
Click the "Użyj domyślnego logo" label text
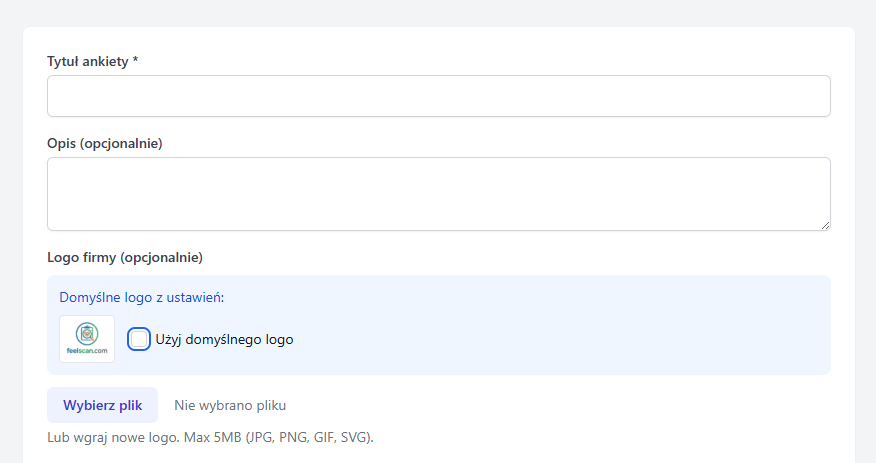(225, 339)
